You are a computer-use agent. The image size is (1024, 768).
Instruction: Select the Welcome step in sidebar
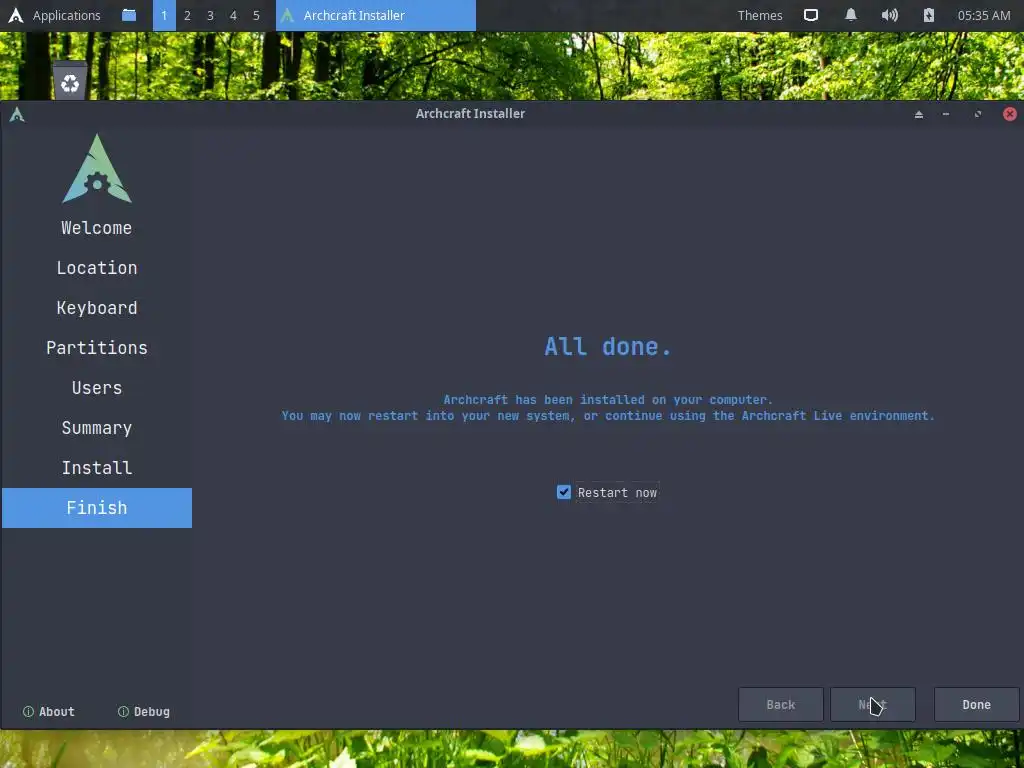click(x=97, y=228)
